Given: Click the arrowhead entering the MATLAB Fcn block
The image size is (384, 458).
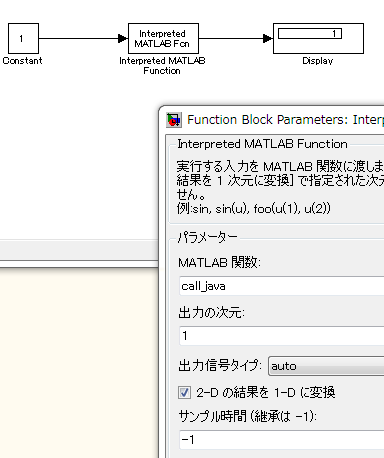Looking at the screenshot, I should [x=123, y=38].
